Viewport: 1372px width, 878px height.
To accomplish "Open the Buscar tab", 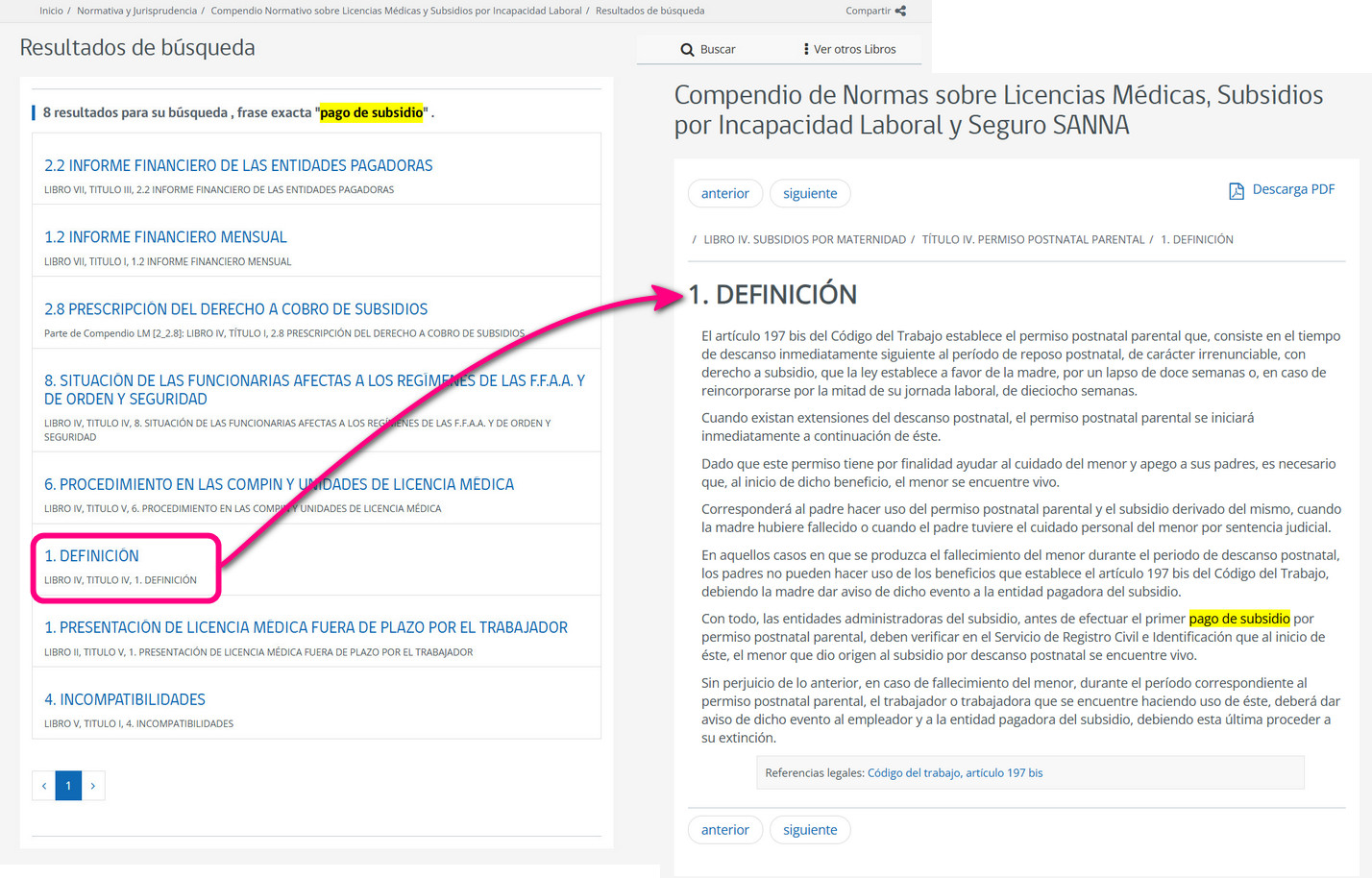I will point(708,49).
